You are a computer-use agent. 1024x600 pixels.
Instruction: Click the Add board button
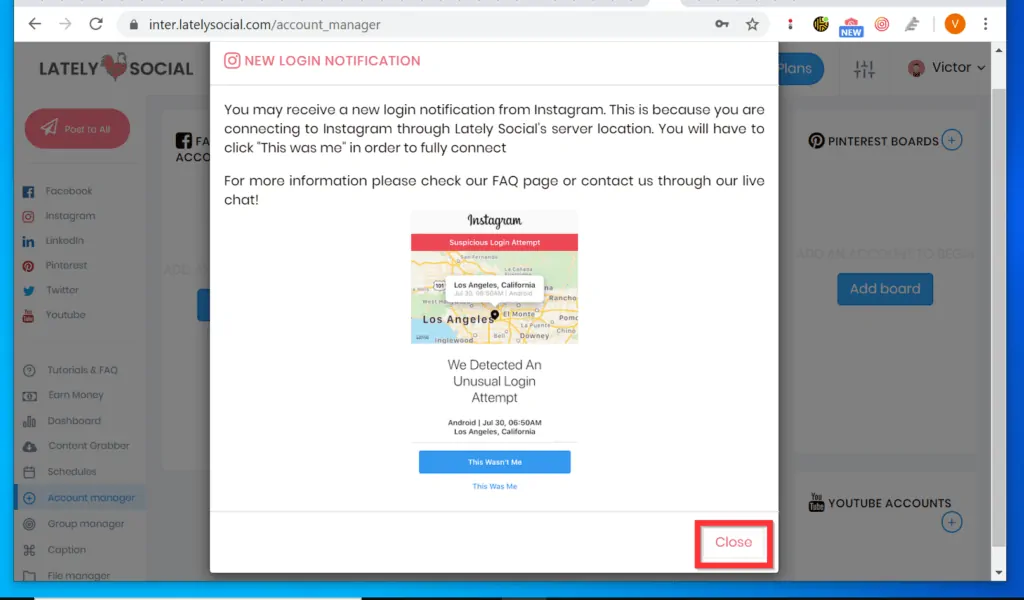tap(885, 289)
